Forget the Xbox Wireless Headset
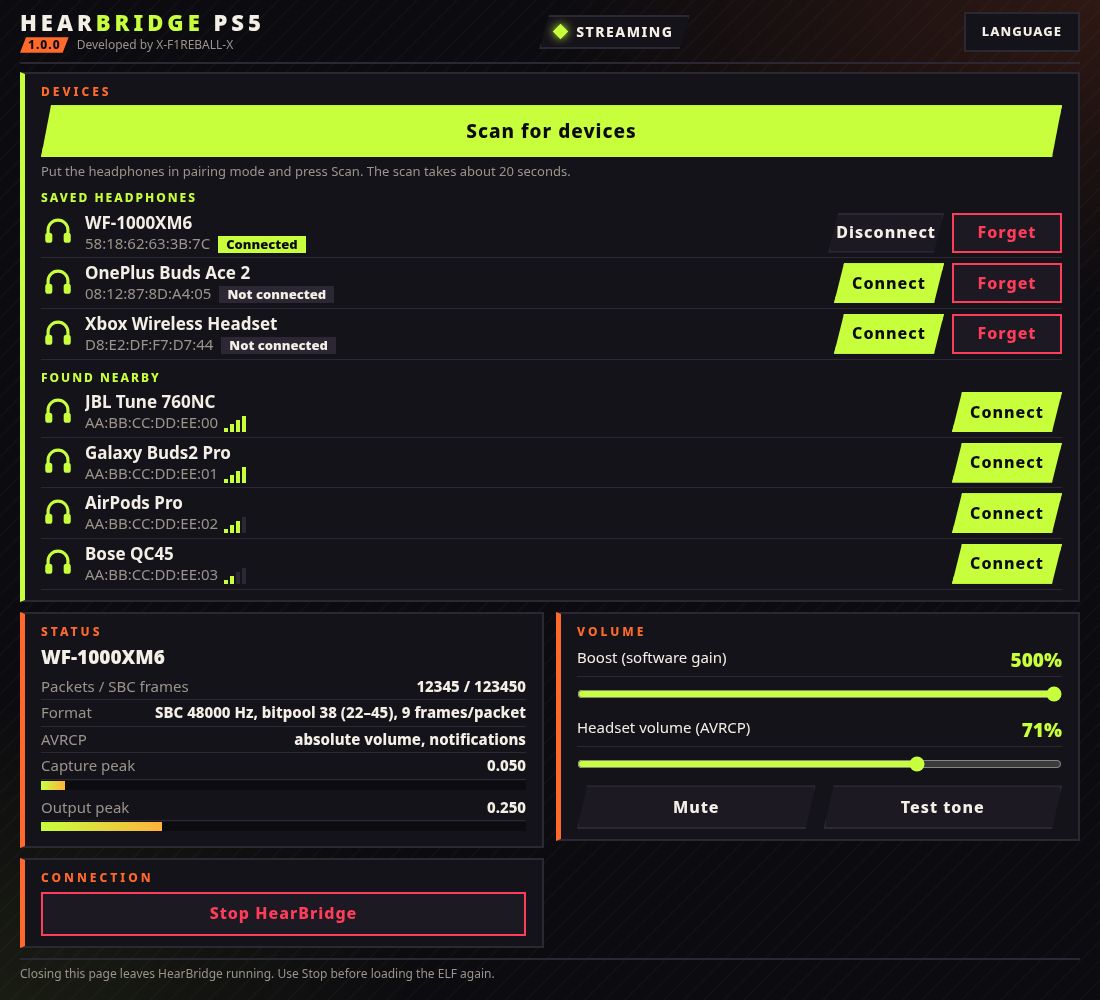The image size is (1100, 1000). (1007, 333)
